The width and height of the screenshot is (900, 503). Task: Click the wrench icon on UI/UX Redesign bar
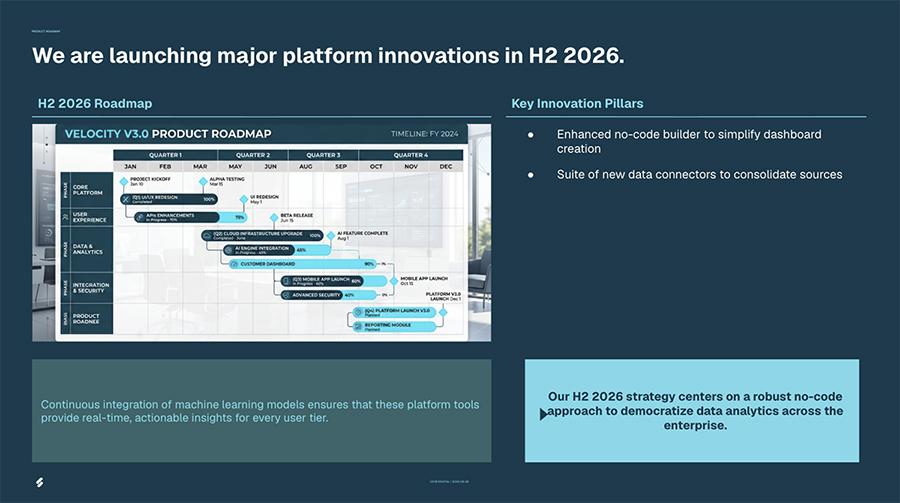pyautogui.click(x=126, y=199)
